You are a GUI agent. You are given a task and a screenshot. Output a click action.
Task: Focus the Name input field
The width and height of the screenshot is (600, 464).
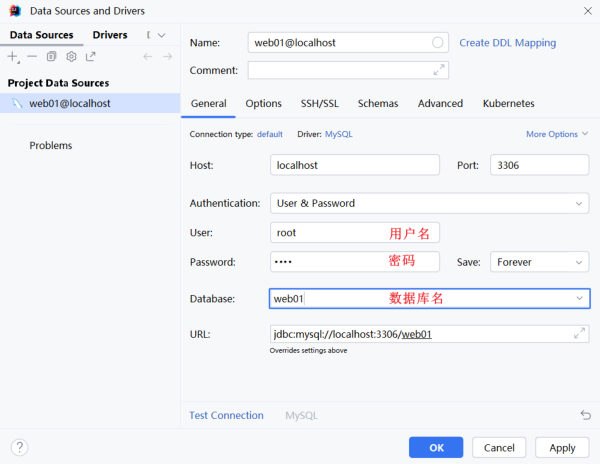(x=348, y=42)
